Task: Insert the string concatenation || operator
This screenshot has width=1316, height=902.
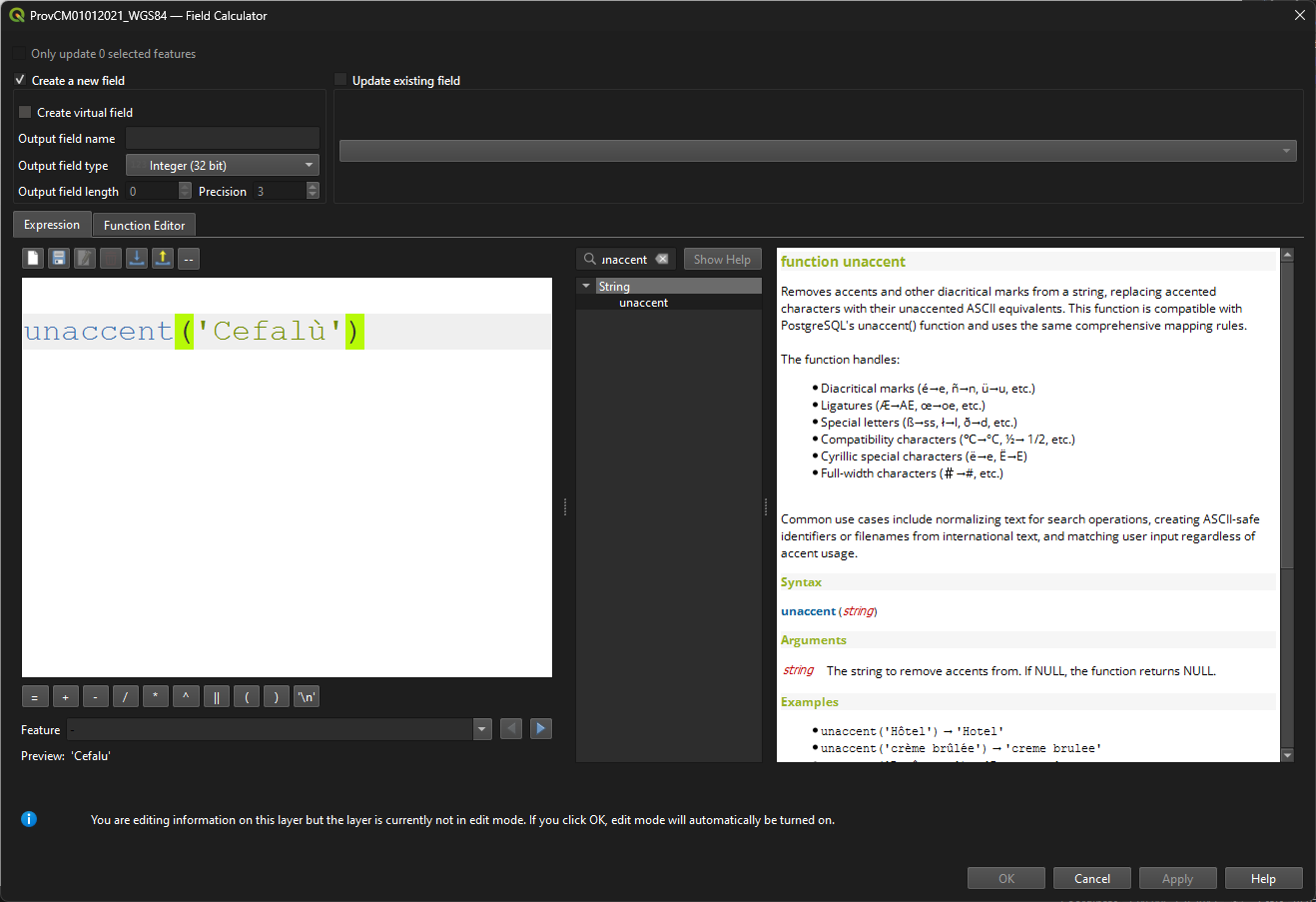Action: (216, 697)
